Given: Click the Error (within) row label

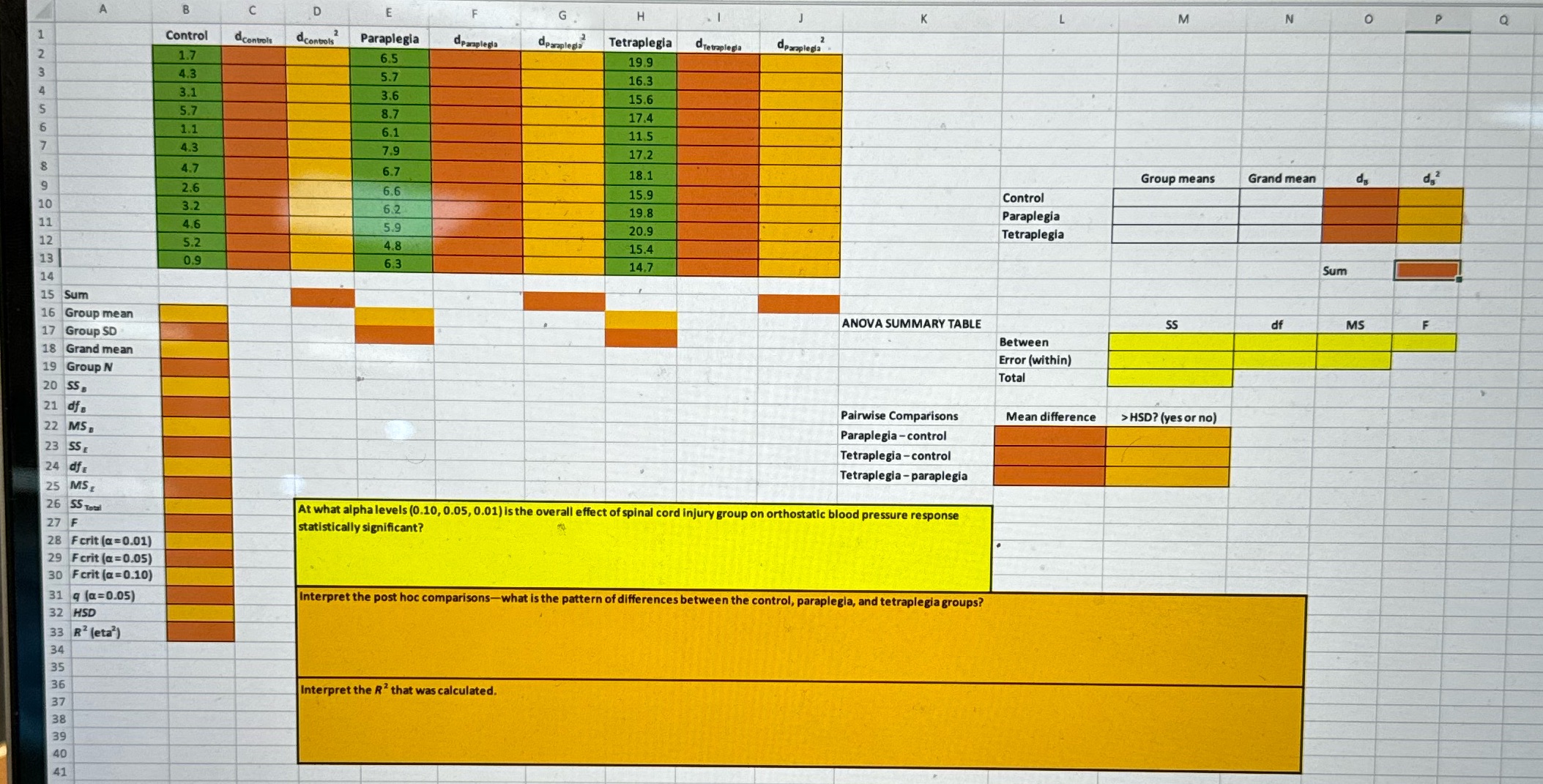Looking at the screenshot, I should click(x=1035, y=360).
